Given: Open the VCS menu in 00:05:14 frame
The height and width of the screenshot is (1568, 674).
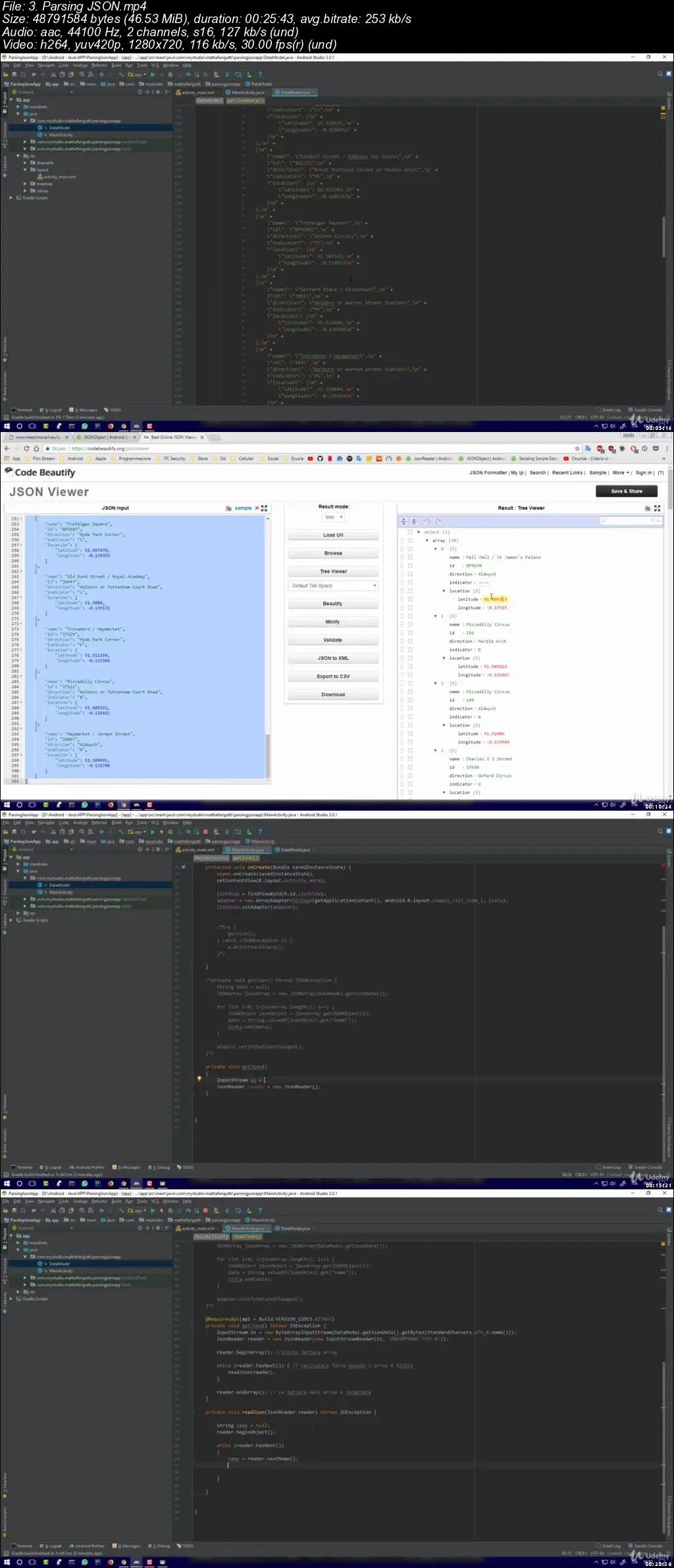Looking at the screenshot, I should tap(155, 66).
